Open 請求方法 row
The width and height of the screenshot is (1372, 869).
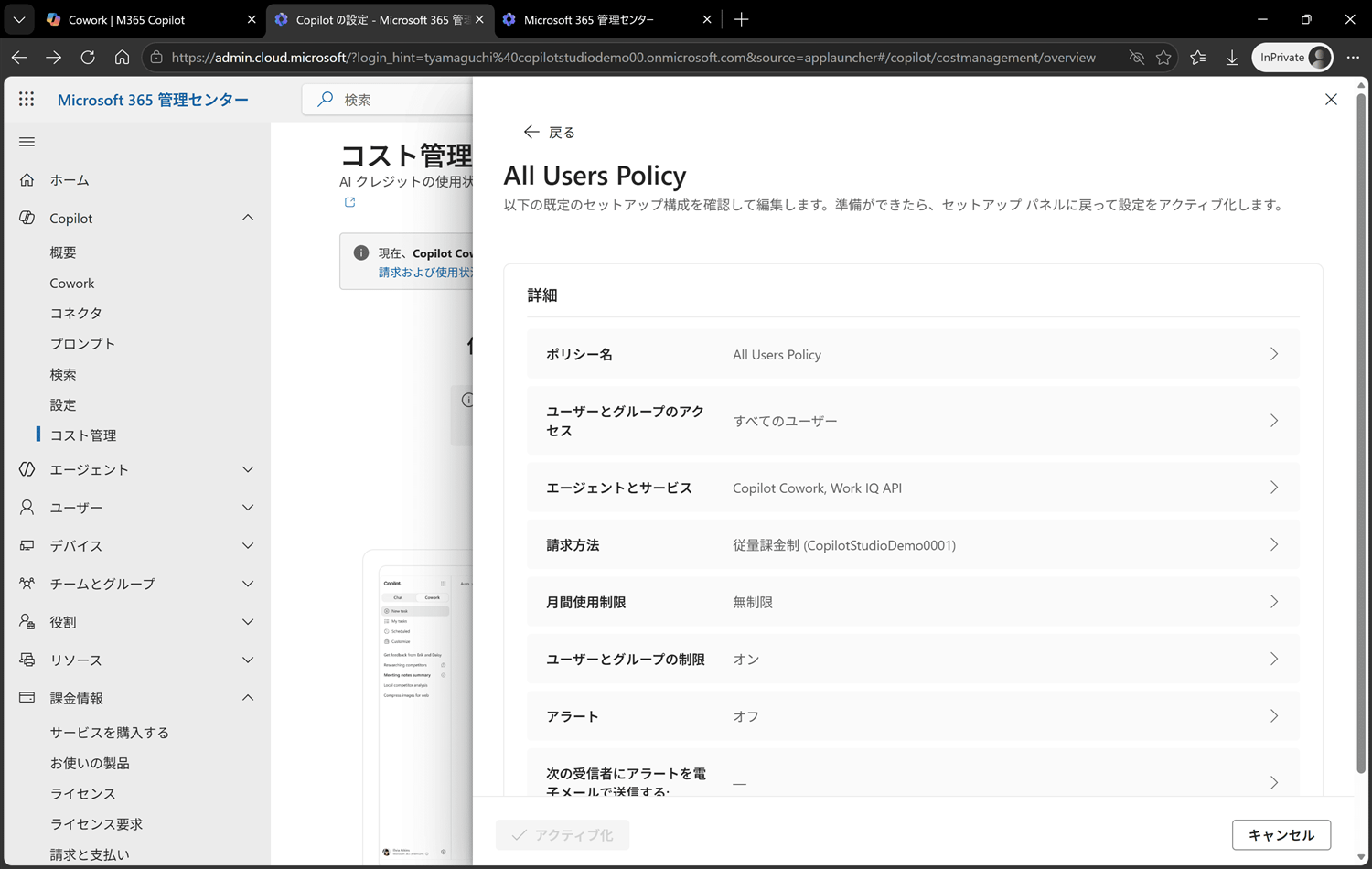pos(913,544)
